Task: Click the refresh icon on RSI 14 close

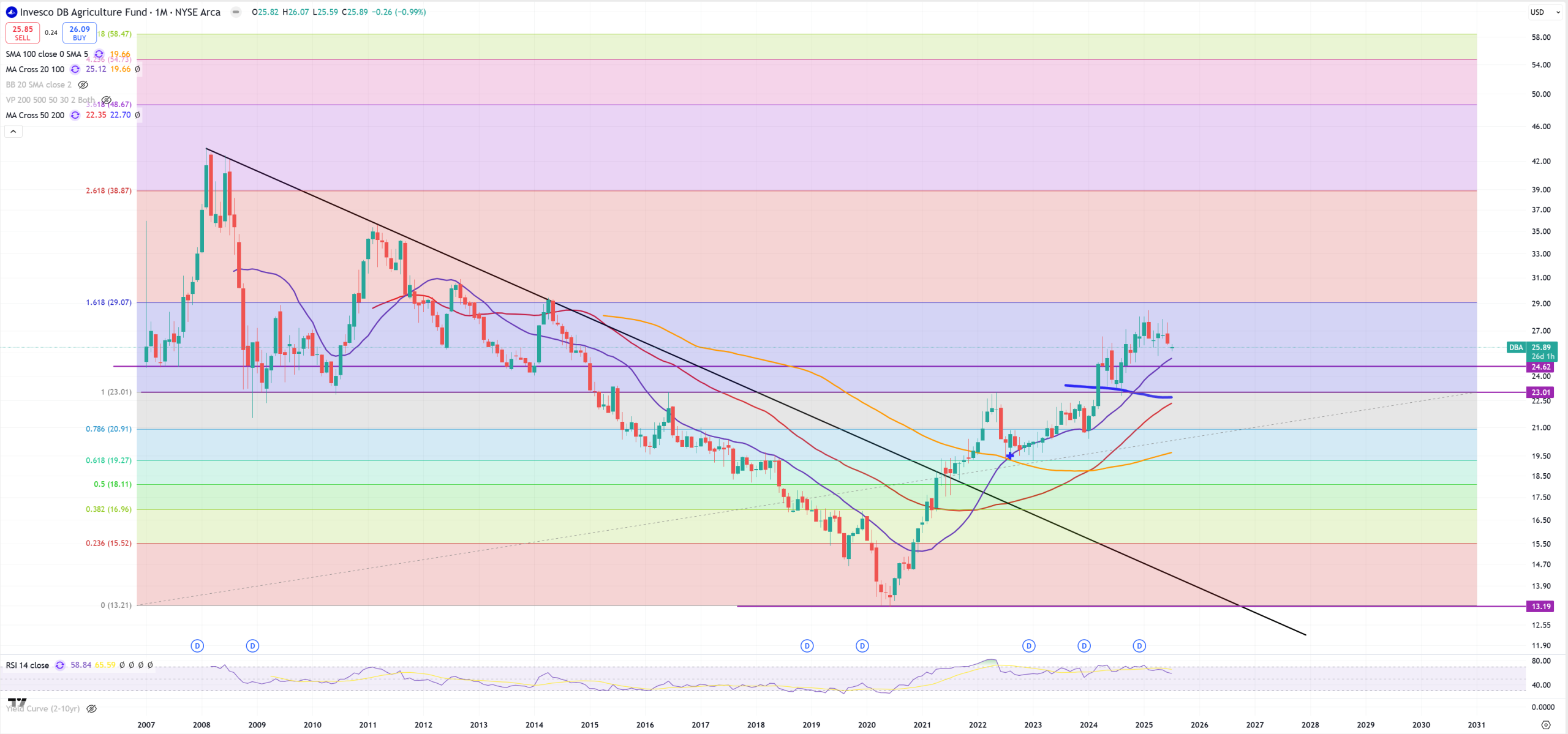Action: click(60, 665)
